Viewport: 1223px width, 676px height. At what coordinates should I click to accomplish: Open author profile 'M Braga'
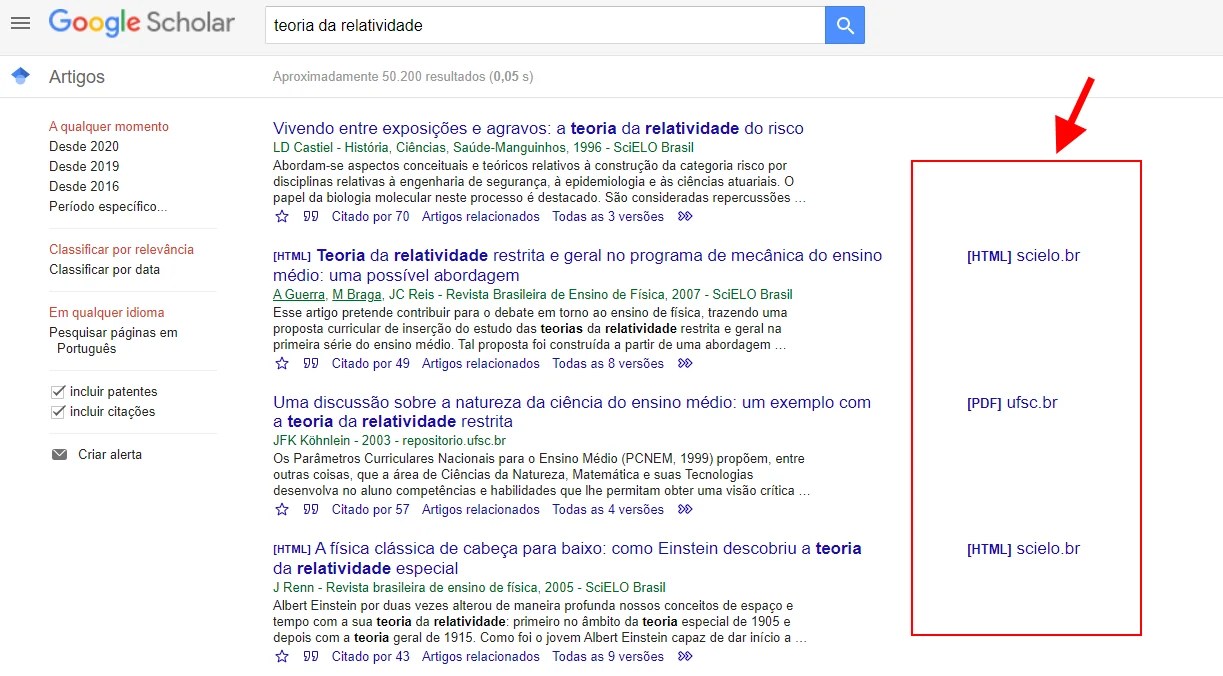point(356,294)
